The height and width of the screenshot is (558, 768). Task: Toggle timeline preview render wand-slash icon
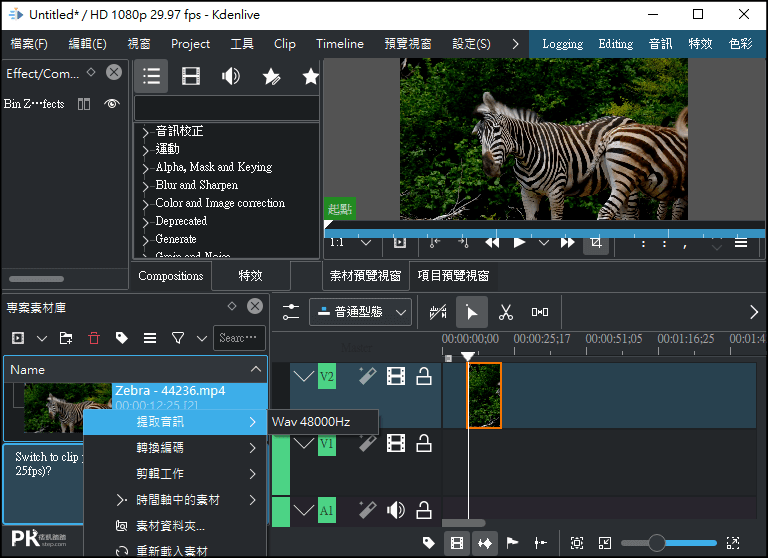tap(438, 312)
